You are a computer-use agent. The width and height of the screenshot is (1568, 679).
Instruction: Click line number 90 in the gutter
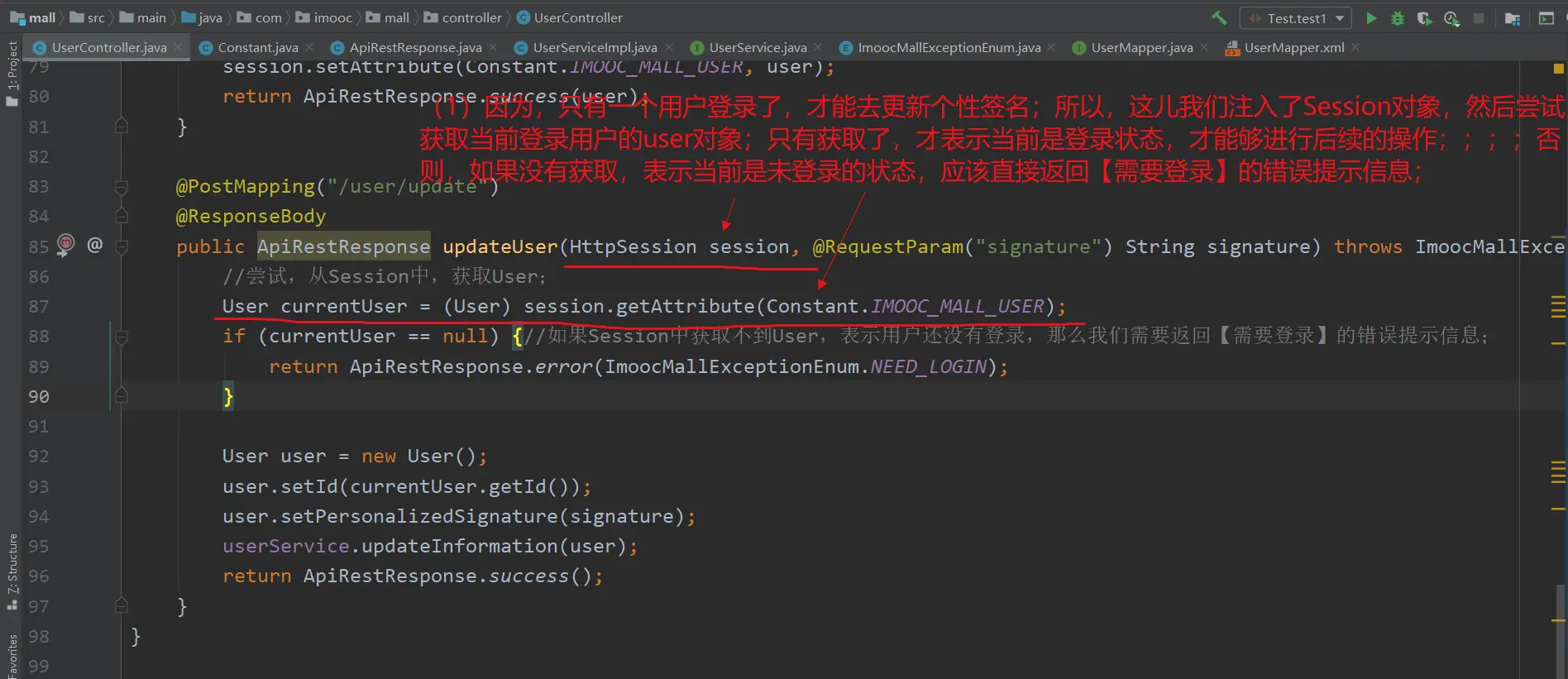[39, 397]
